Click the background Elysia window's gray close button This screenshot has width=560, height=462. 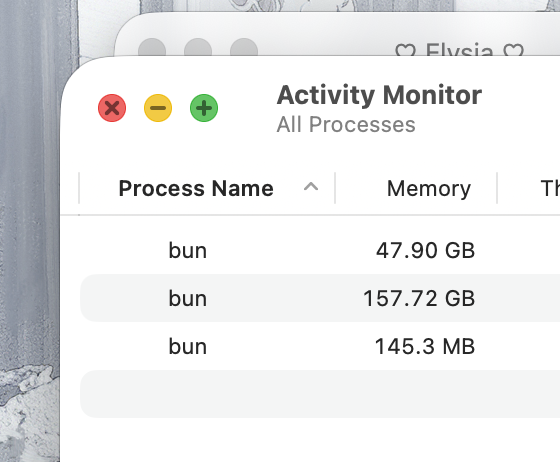coord(152,47)
